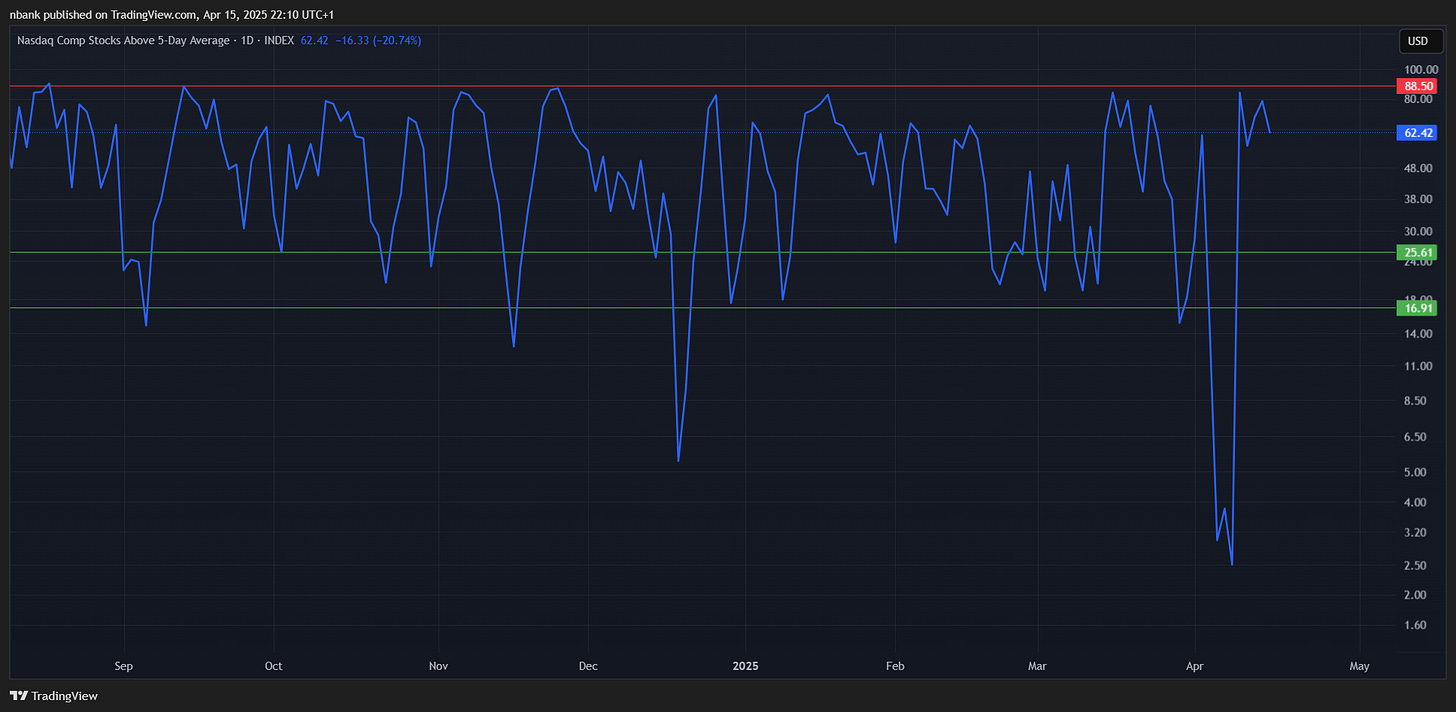Click the May label on time axis
Viewport: 1456px width, 712px height.
[1359, 665]
